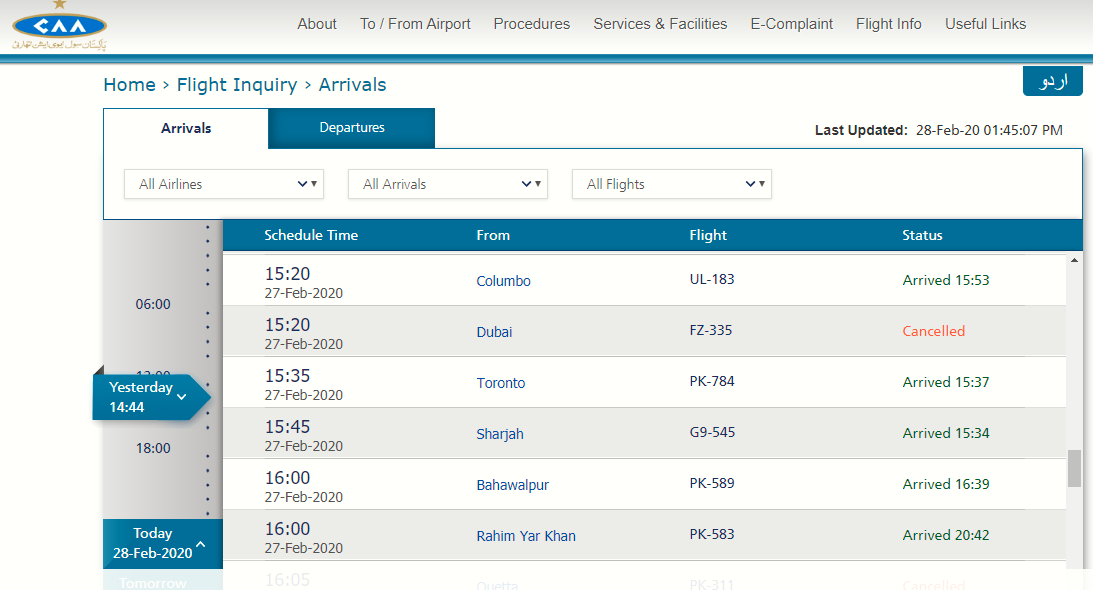Screen dimensions: 1093x590
Task: Open the Services & Facilities menu
Action: [660, 24]
